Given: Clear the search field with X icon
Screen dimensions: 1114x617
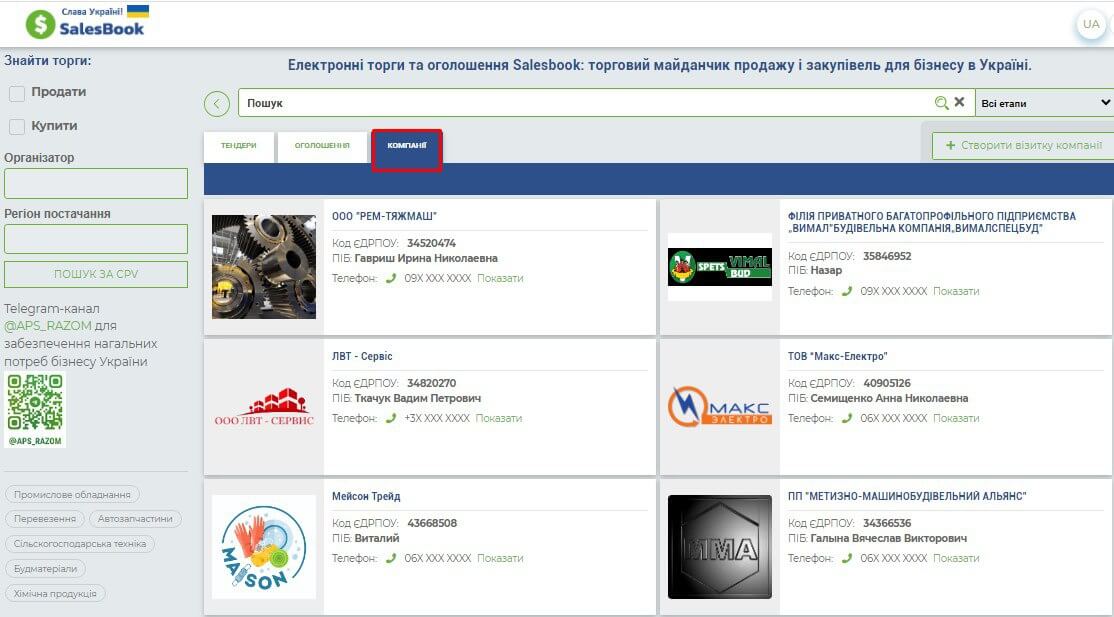Looking at the screenshot, I should 959,102.
